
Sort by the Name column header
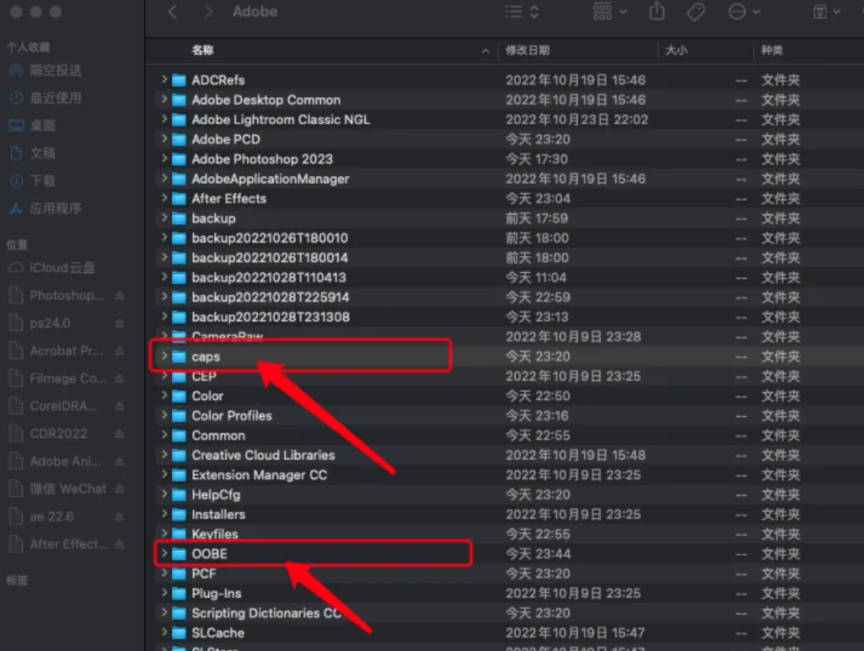pyautogui.click(x=202, y=50)
